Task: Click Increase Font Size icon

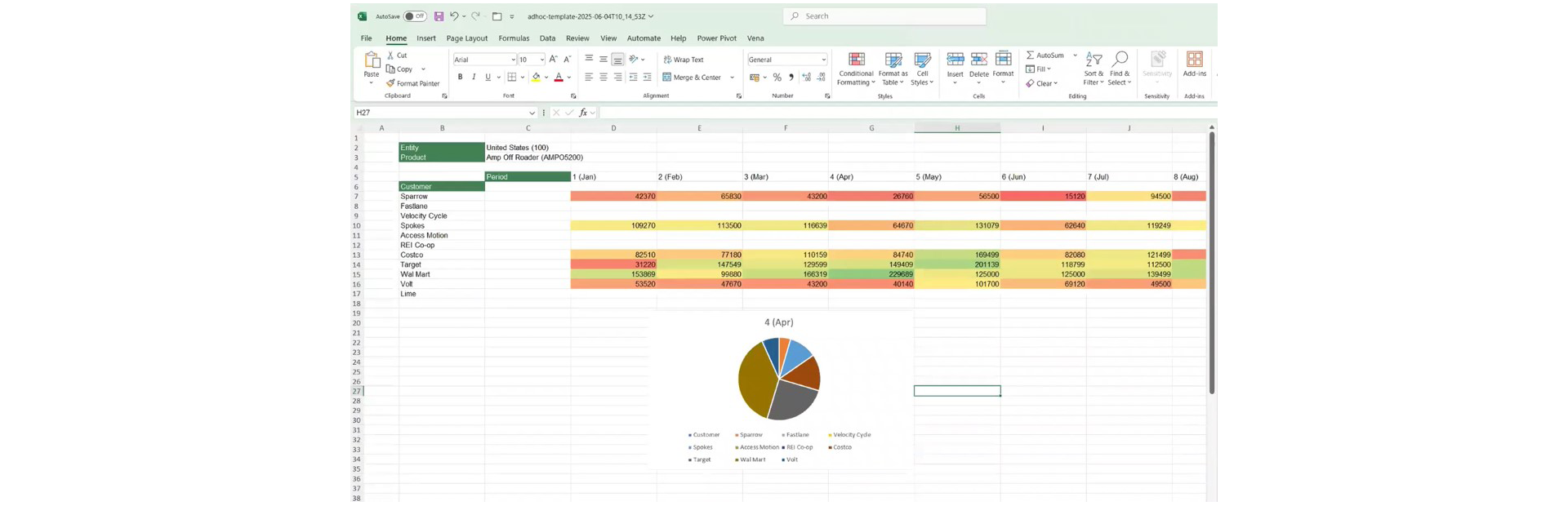Action: coord(554,60)
